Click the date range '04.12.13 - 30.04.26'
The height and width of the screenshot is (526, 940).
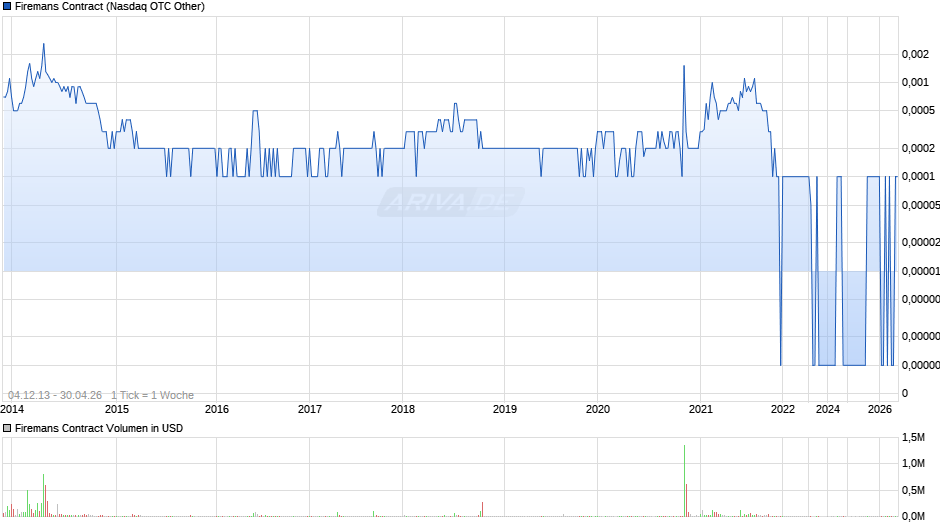55,395
